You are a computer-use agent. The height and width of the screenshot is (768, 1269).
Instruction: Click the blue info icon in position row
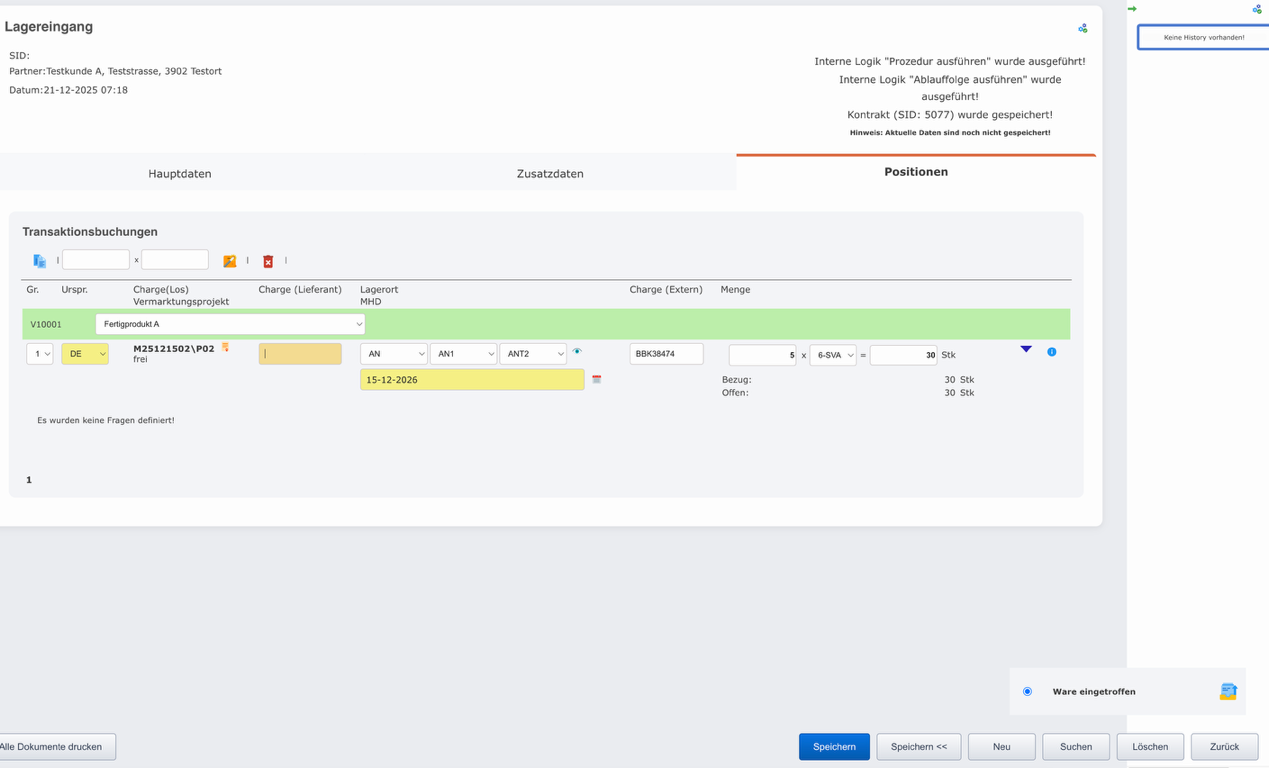coord(1051,352)
